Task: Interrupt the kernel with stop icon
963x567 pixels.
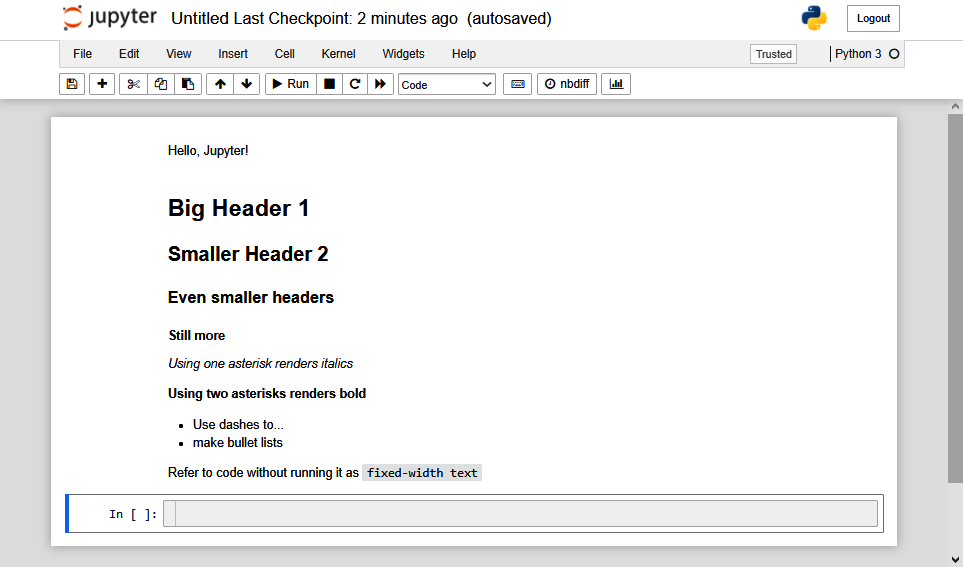Action: 329,84
